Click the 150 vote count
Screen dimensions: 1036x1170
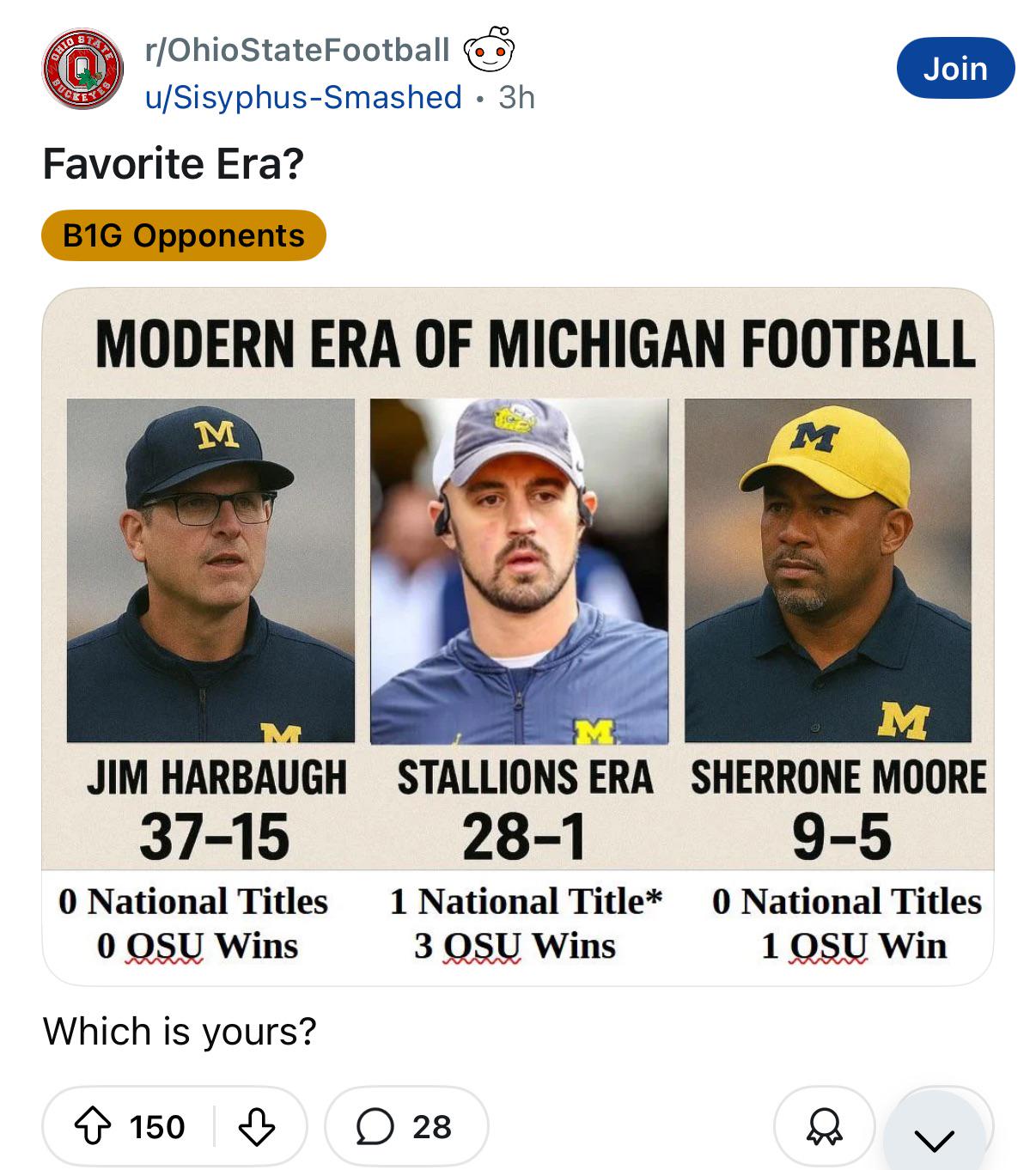pos(157,1126)
